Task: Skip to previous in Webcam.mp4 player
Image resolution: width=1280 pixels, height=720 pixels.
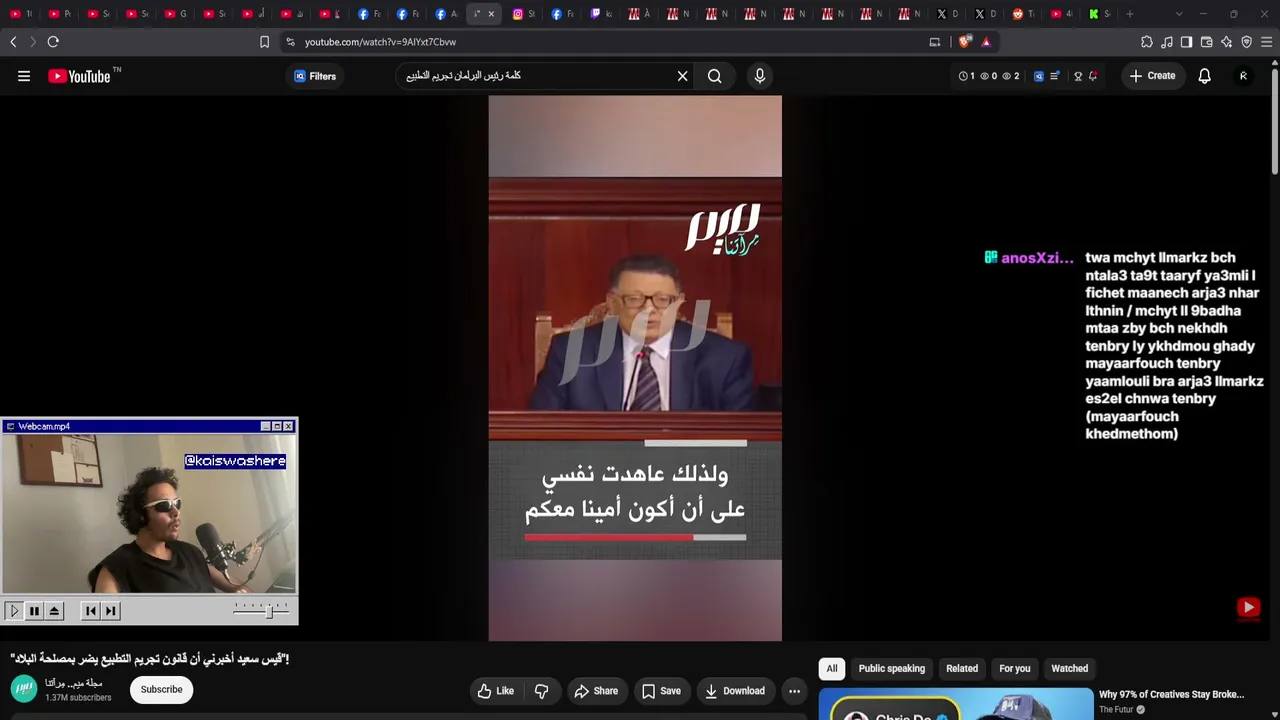Action: tap(91, 611)
